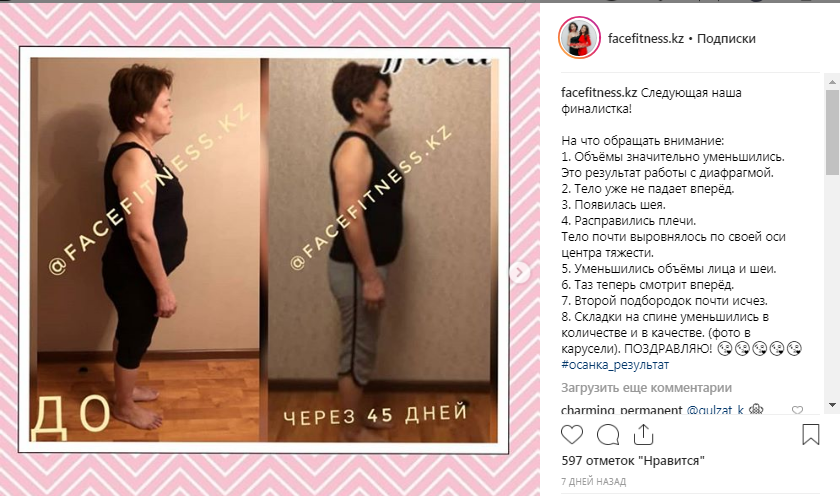Open the @gulzat_k mention link
The image size is (840, 496).
coord(715,410)
